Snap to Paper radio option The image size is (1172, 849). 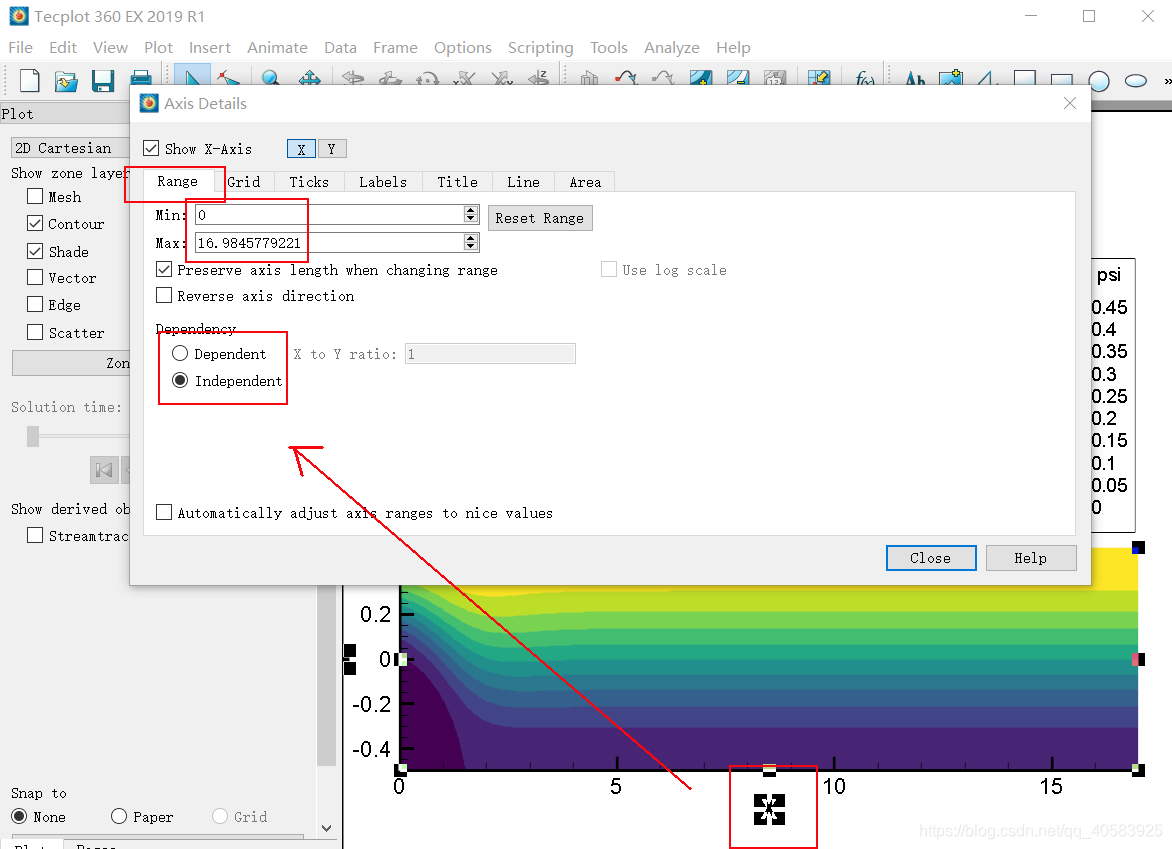(119, 816)
